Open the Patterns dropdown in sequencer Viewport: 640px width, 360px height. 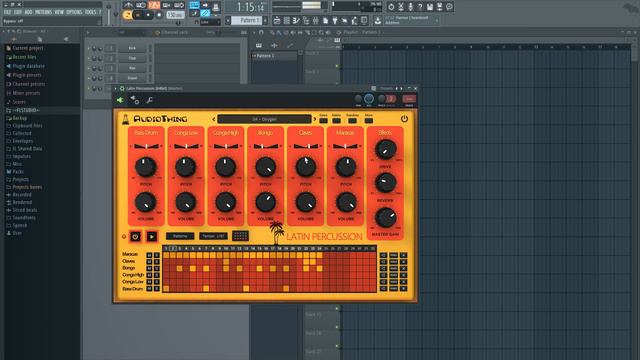pos(180,236)
